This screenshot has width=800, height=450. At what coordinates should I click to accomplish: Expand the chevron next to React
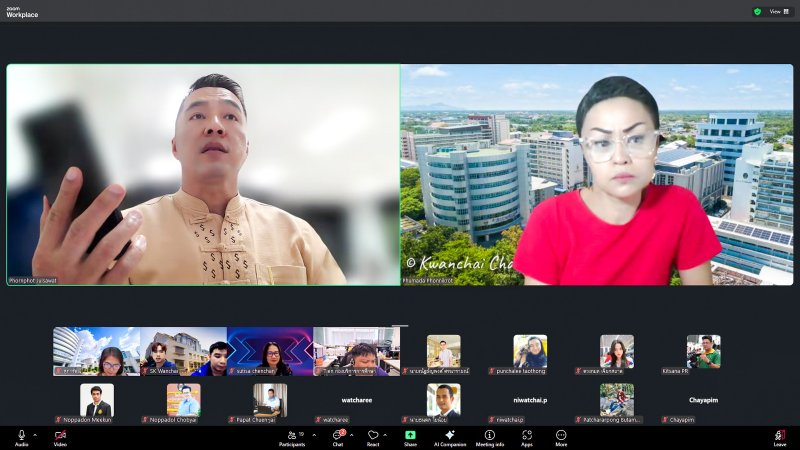click(385, 434)
